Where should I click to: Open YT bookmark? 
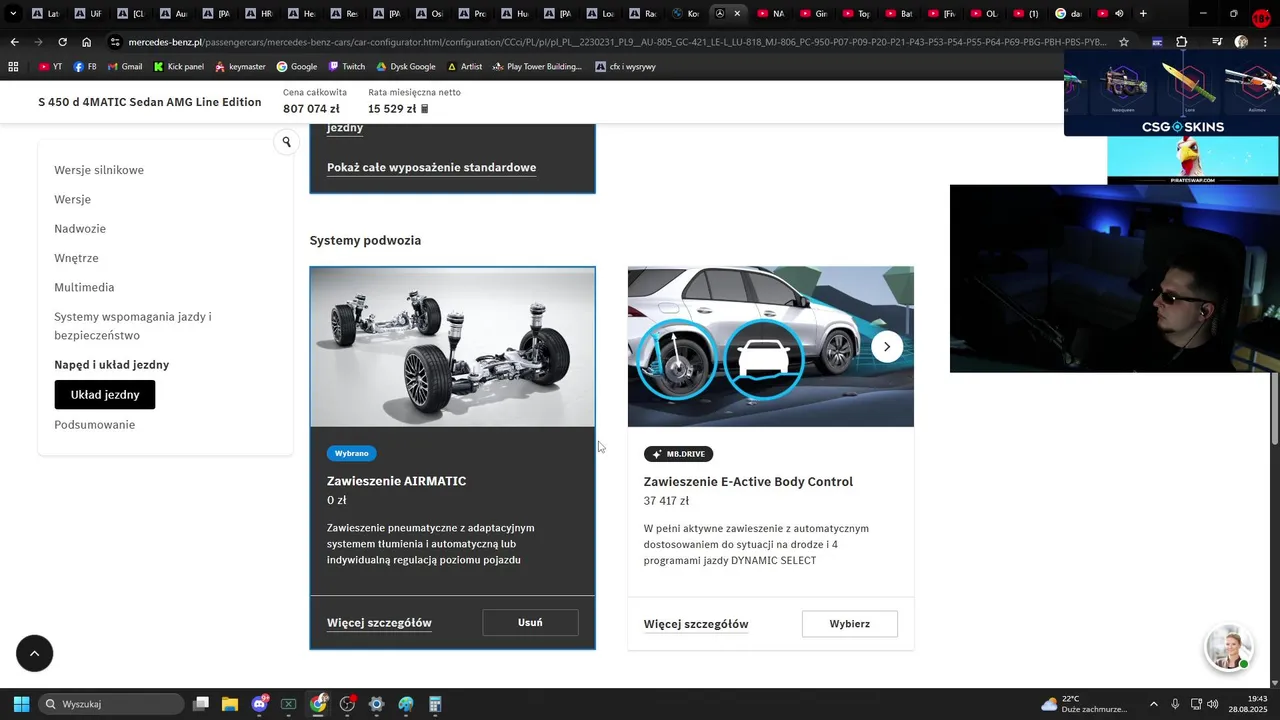[50, 67]
